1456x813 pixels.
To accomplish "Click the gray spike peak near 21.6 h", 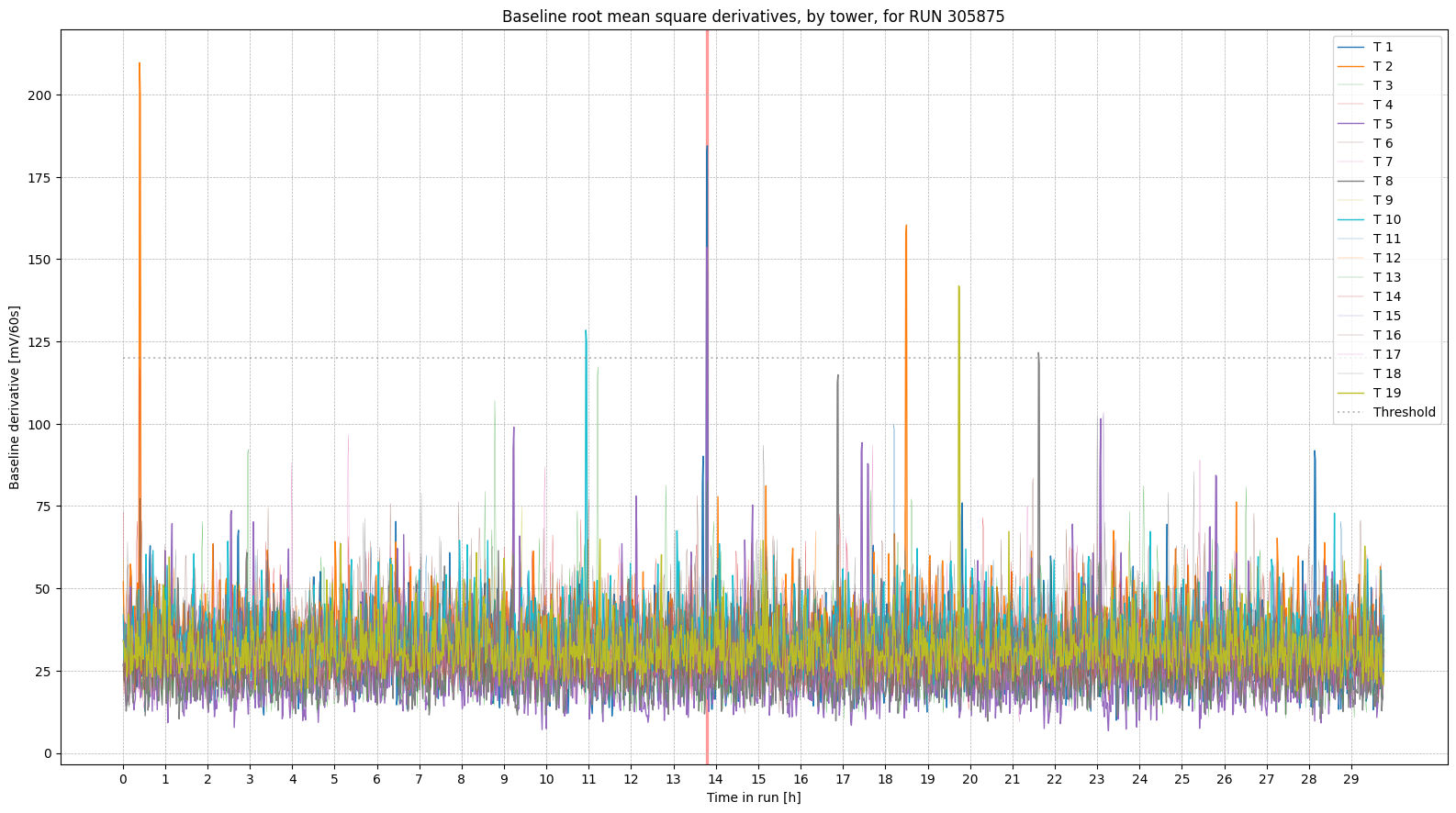I will pyautogui.click(x=1038, y=354).
